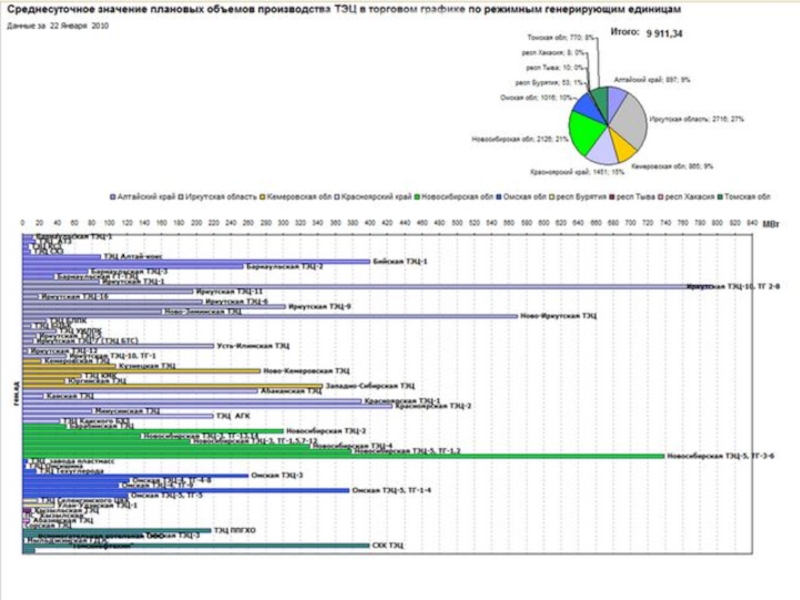This screenshot has width=800, height=600.
Task: Click the Ново-Иркутская ТЭЦ horizontal bar
Action: point(270,316)
